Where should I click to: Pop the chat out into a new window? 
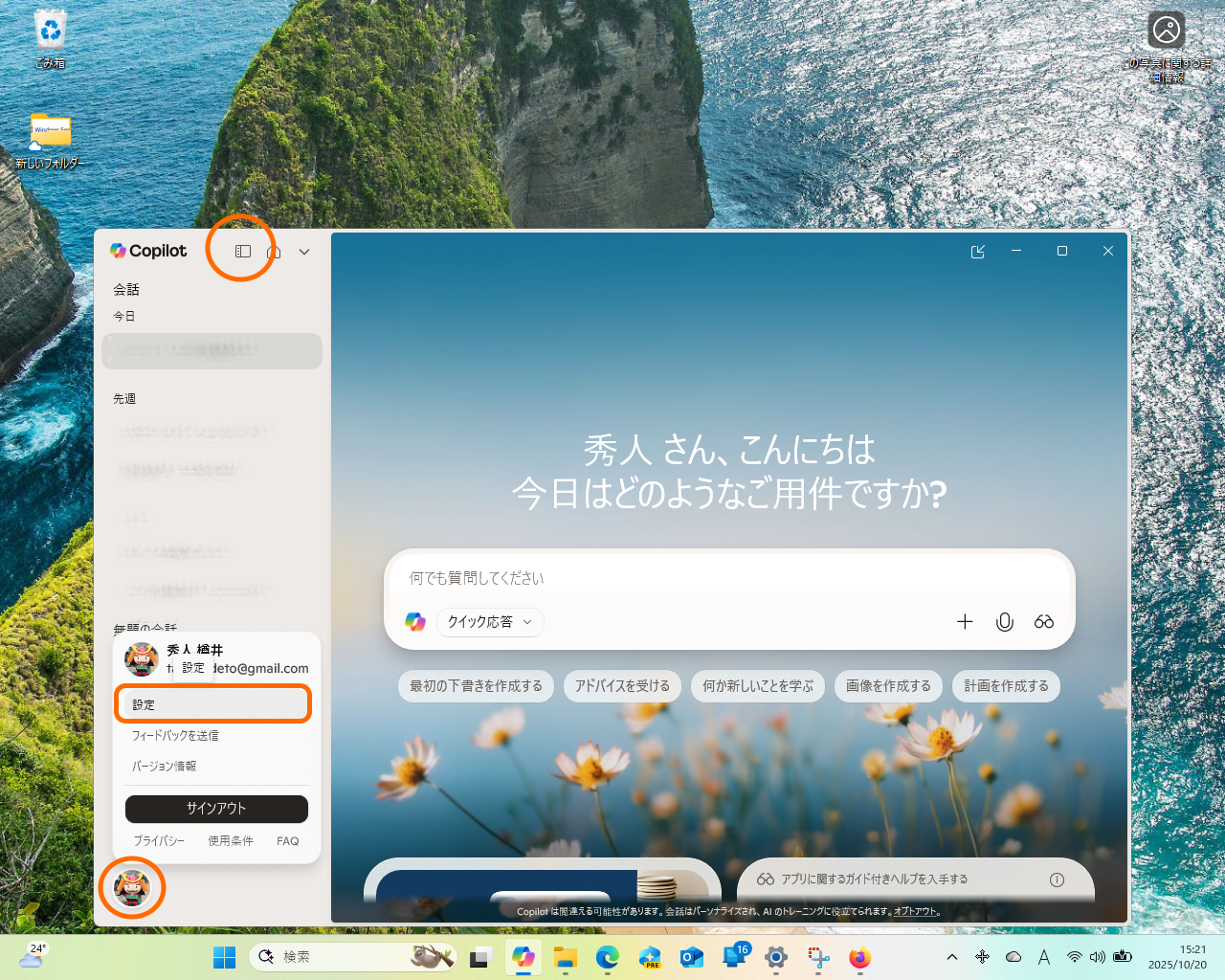point(978,251)
